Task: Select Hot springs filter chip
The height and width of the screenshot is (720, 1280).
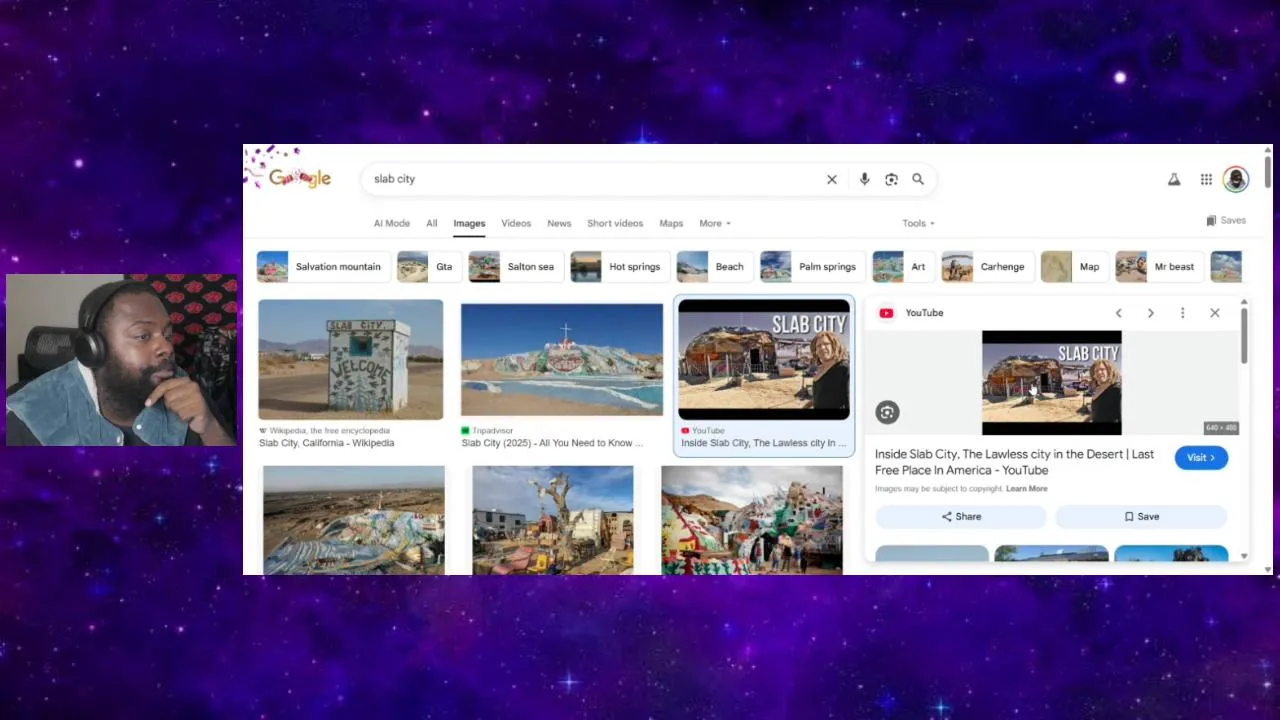Action: 618,267
